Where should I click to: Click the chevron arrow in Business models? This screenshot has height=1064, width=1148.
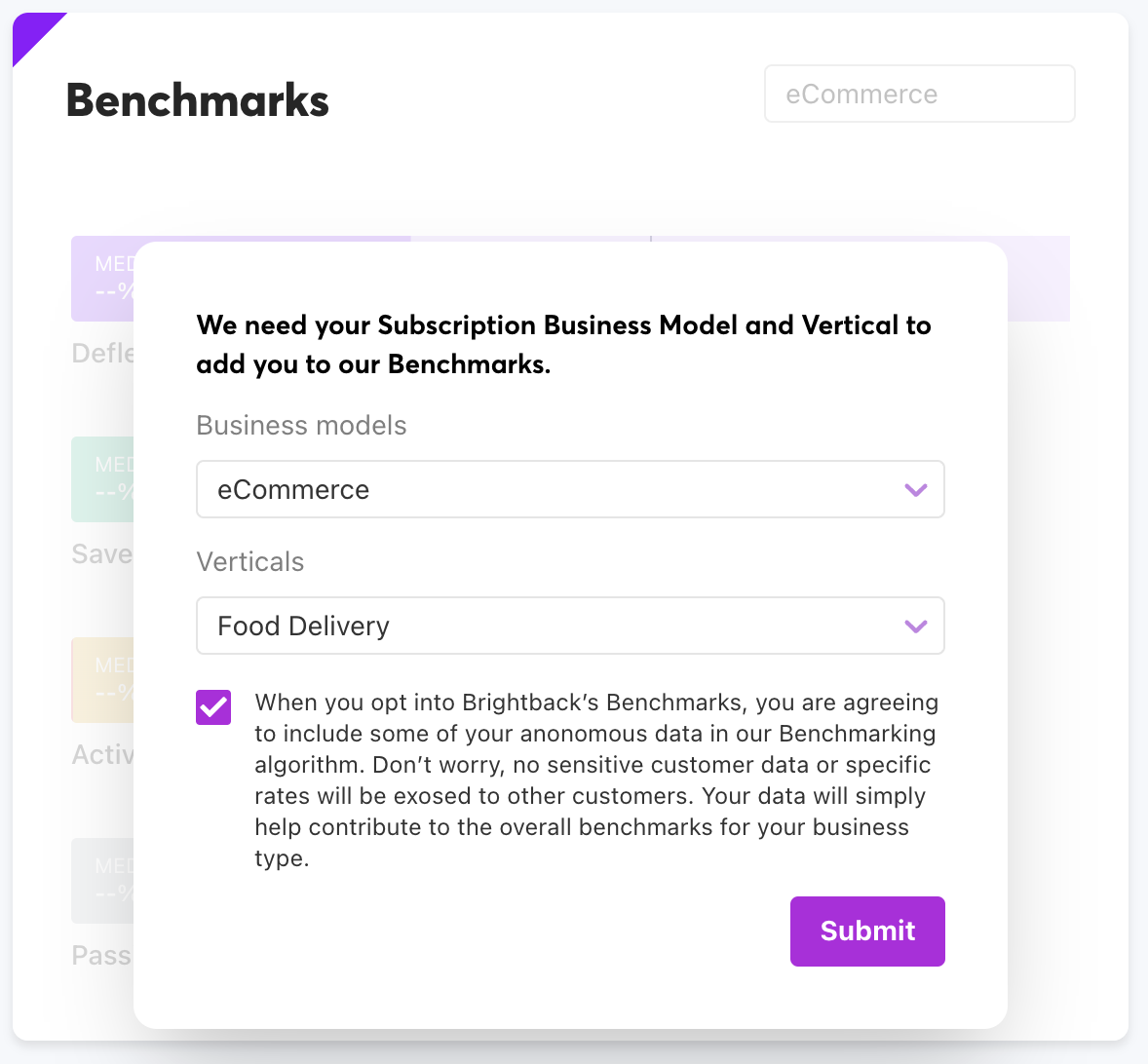pos(915,489)
